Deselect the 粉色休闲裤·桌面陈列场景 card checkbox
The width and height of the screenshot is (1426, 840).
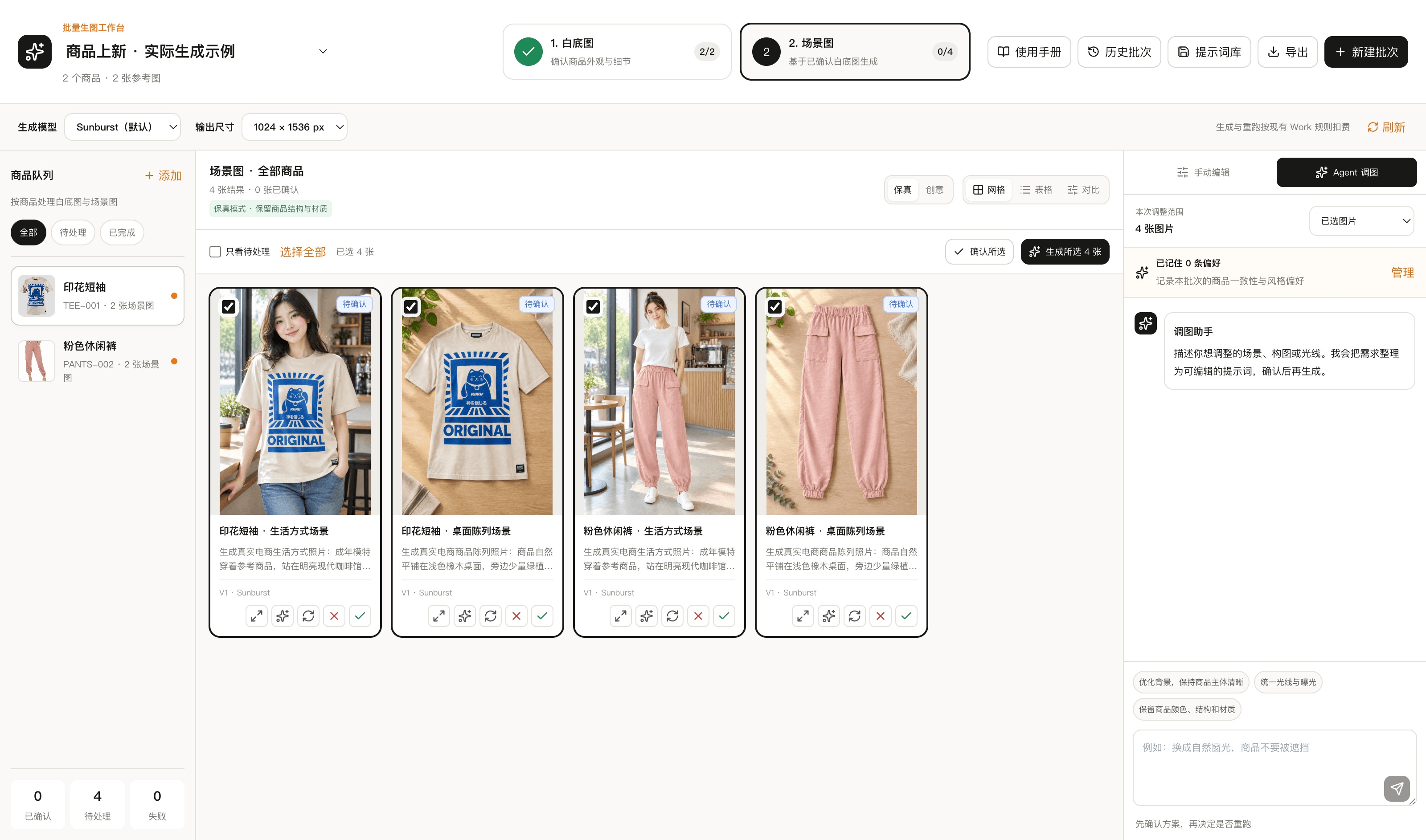pyautogui.click(x=775, y=307)
